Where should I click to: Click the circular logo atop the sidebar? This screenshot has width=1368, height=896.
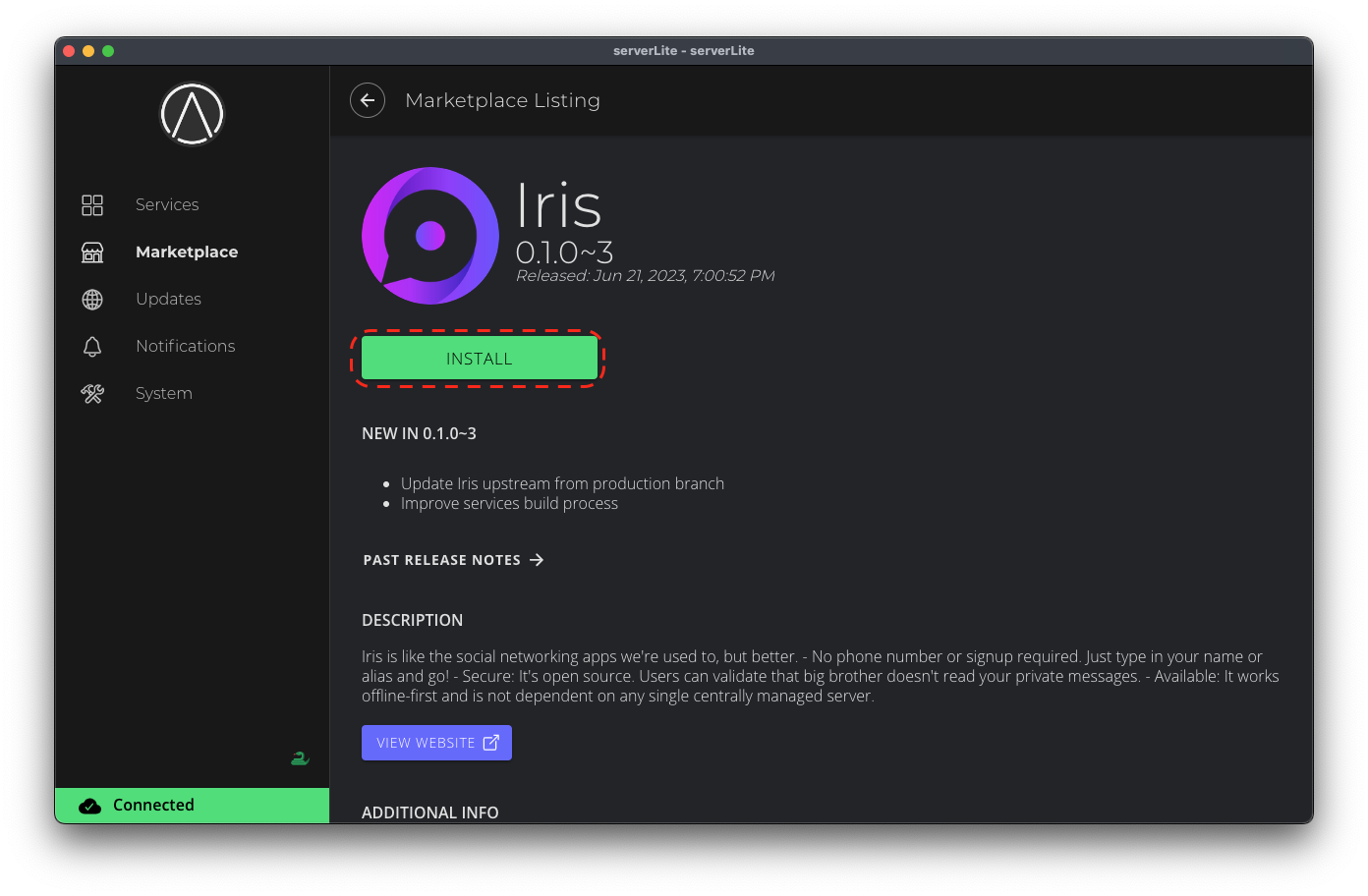click(193, 114)
